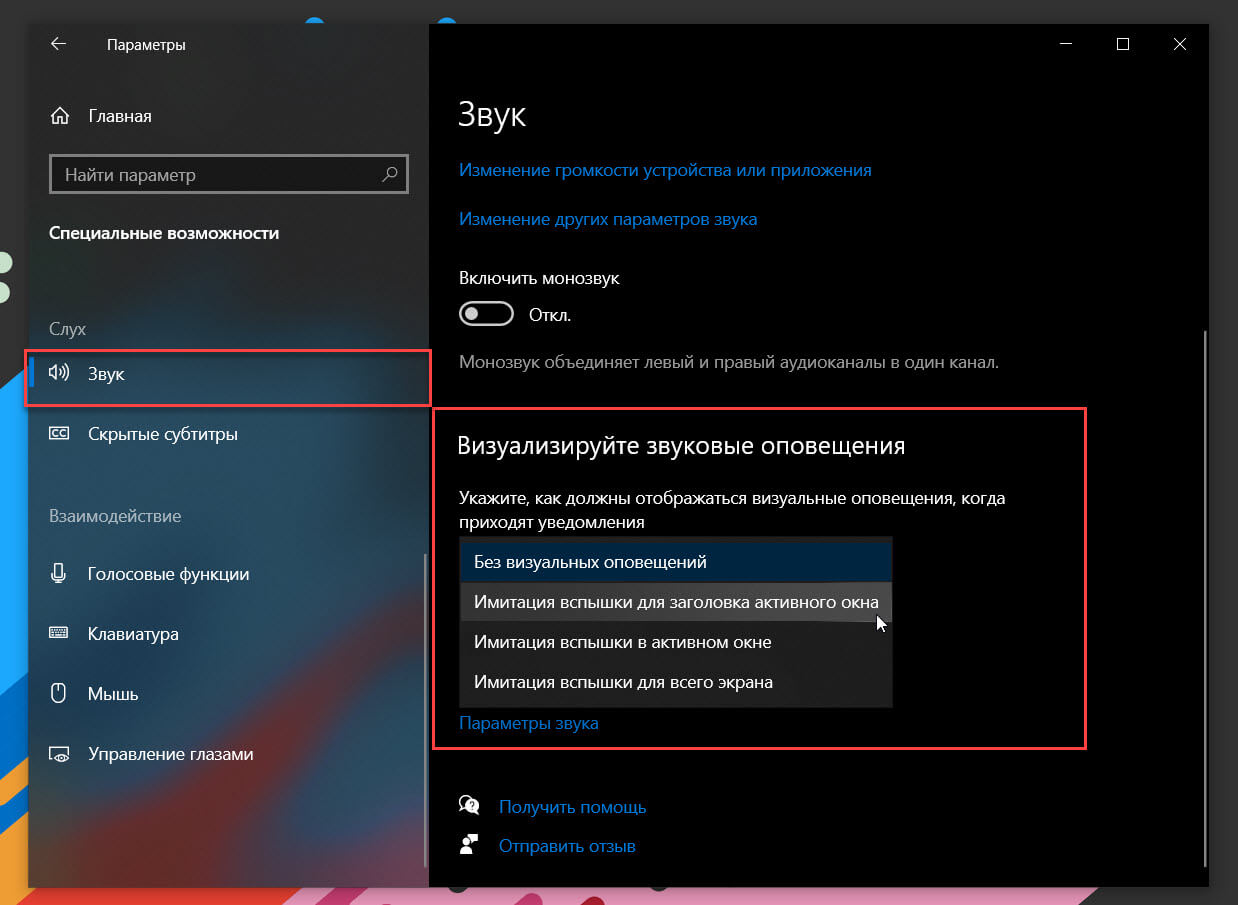1238x905 pixels.
Task: Go to Главная home label
Action: coord(120,116)
